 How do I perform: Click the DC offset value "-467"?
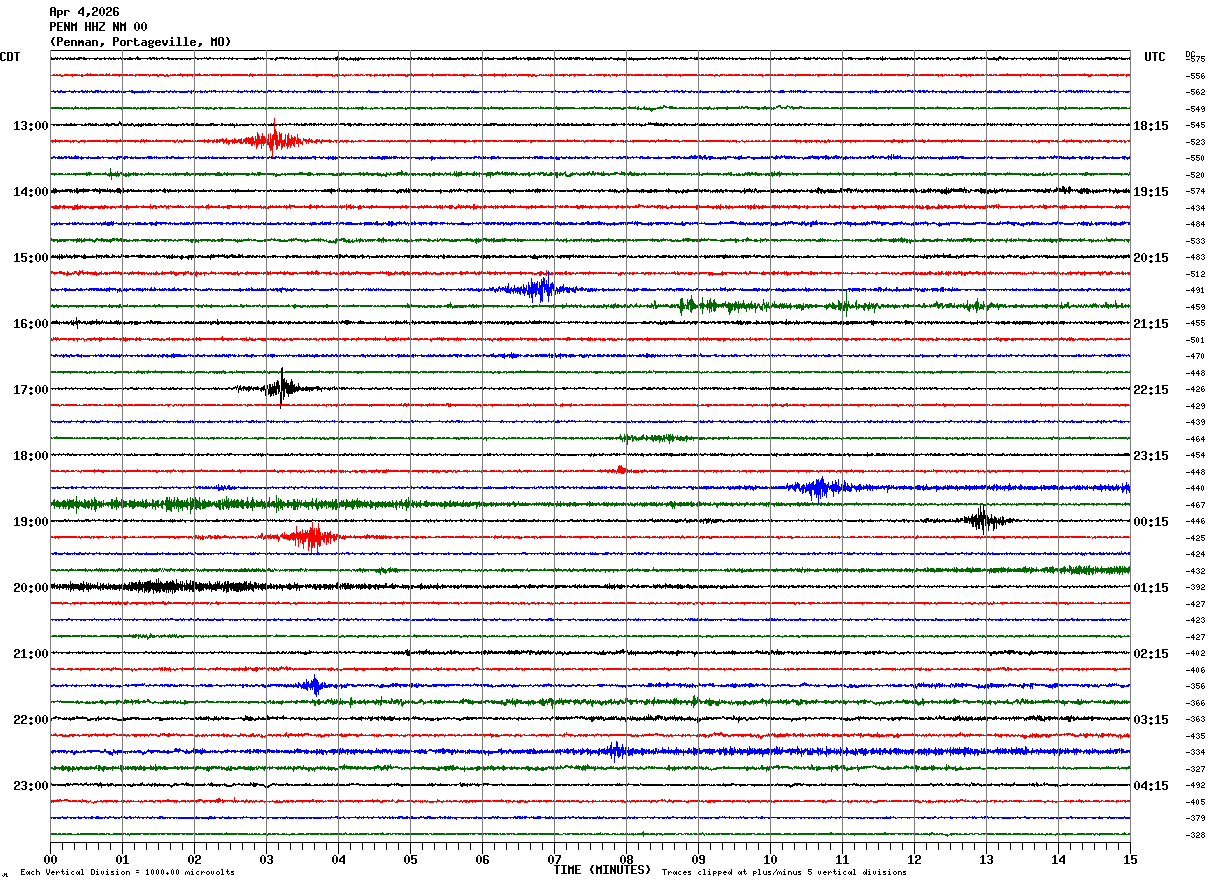pyautogui.click(x=1195, y=505)
